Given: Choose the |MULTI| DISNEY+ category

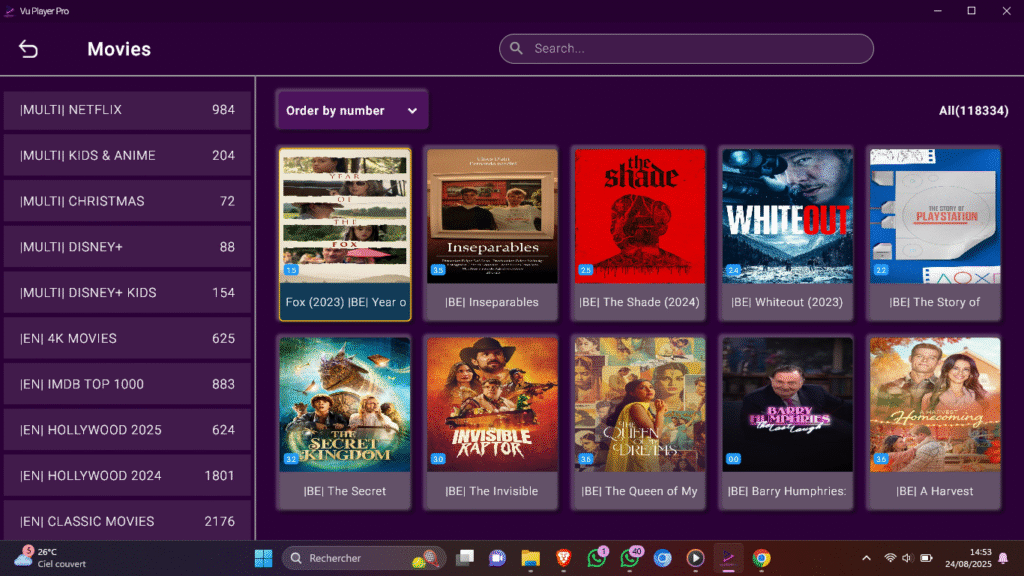Looking at the screenshot, I should (x=127, y=247).
